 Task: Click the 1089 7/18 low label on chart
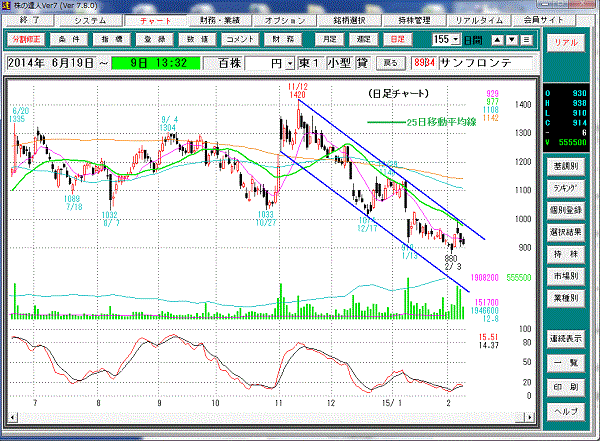point(72,203)
